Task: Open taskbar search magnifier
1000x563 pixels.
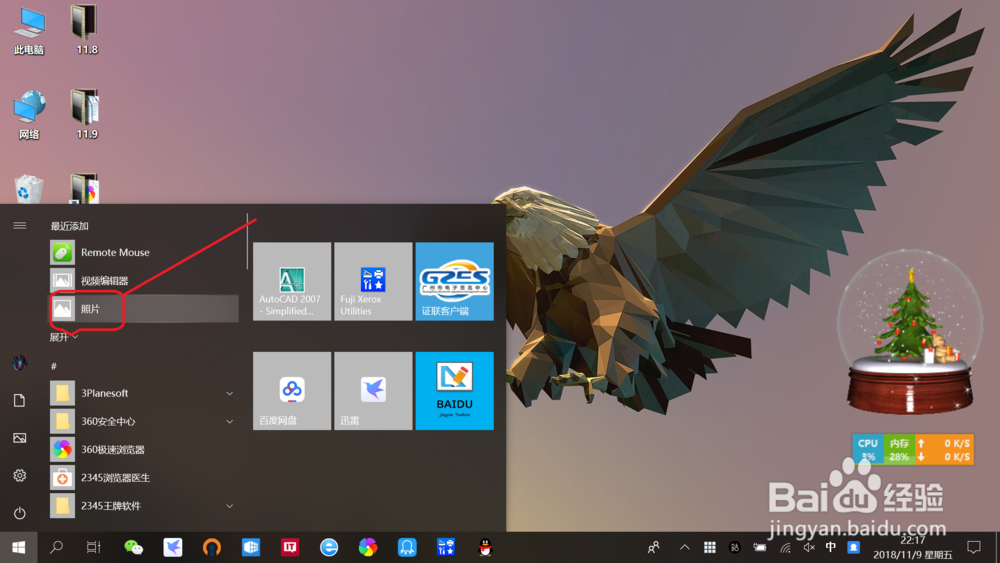Action: 56,547
